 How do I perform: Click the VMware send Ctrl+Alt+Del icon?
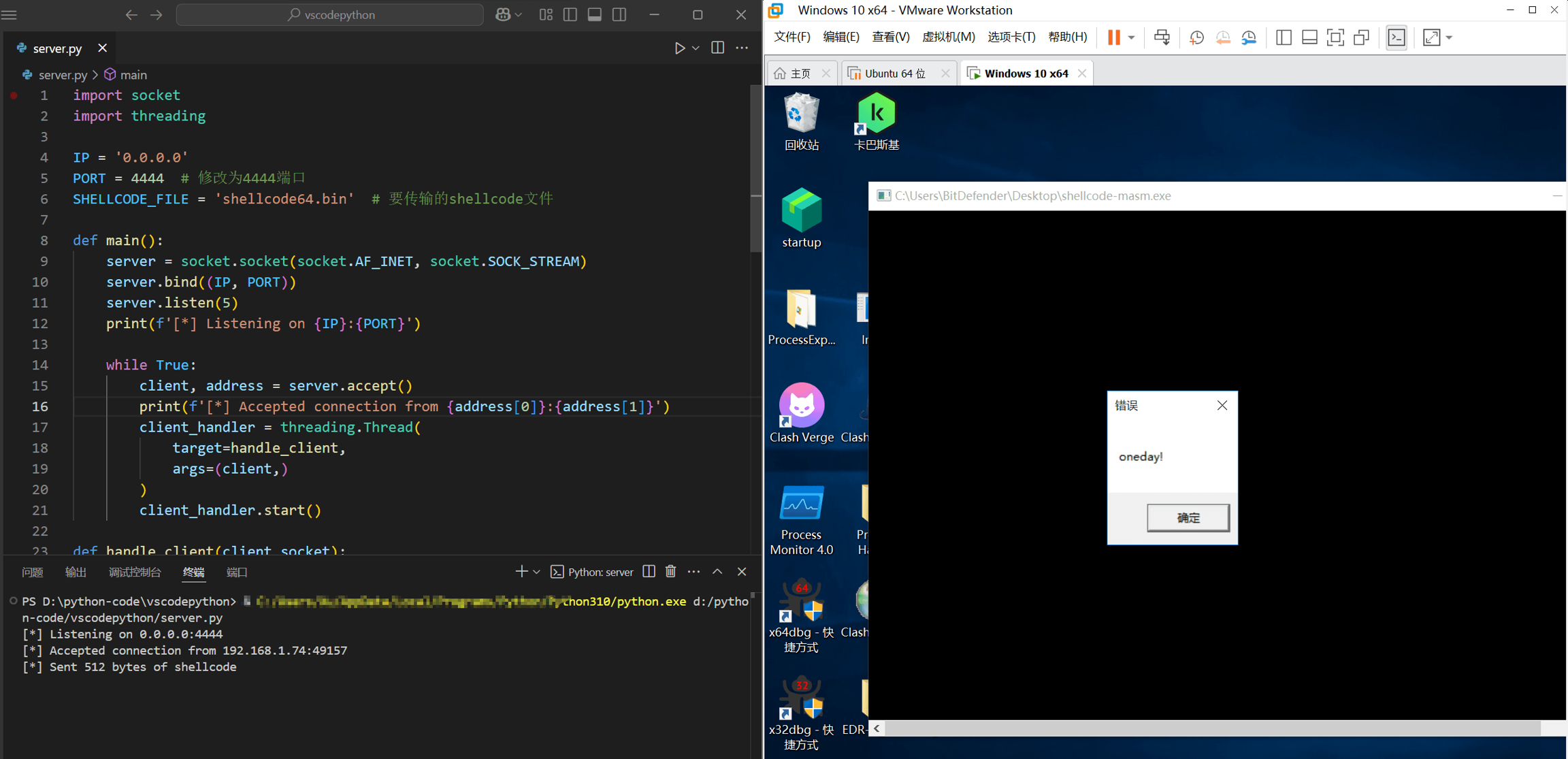point(1162,38)
